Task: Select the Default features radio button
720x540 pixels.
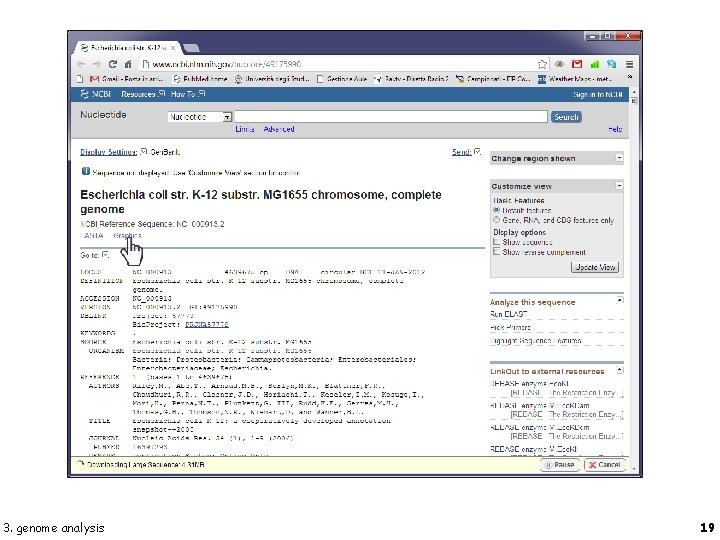Action: [x=496, y=210]
